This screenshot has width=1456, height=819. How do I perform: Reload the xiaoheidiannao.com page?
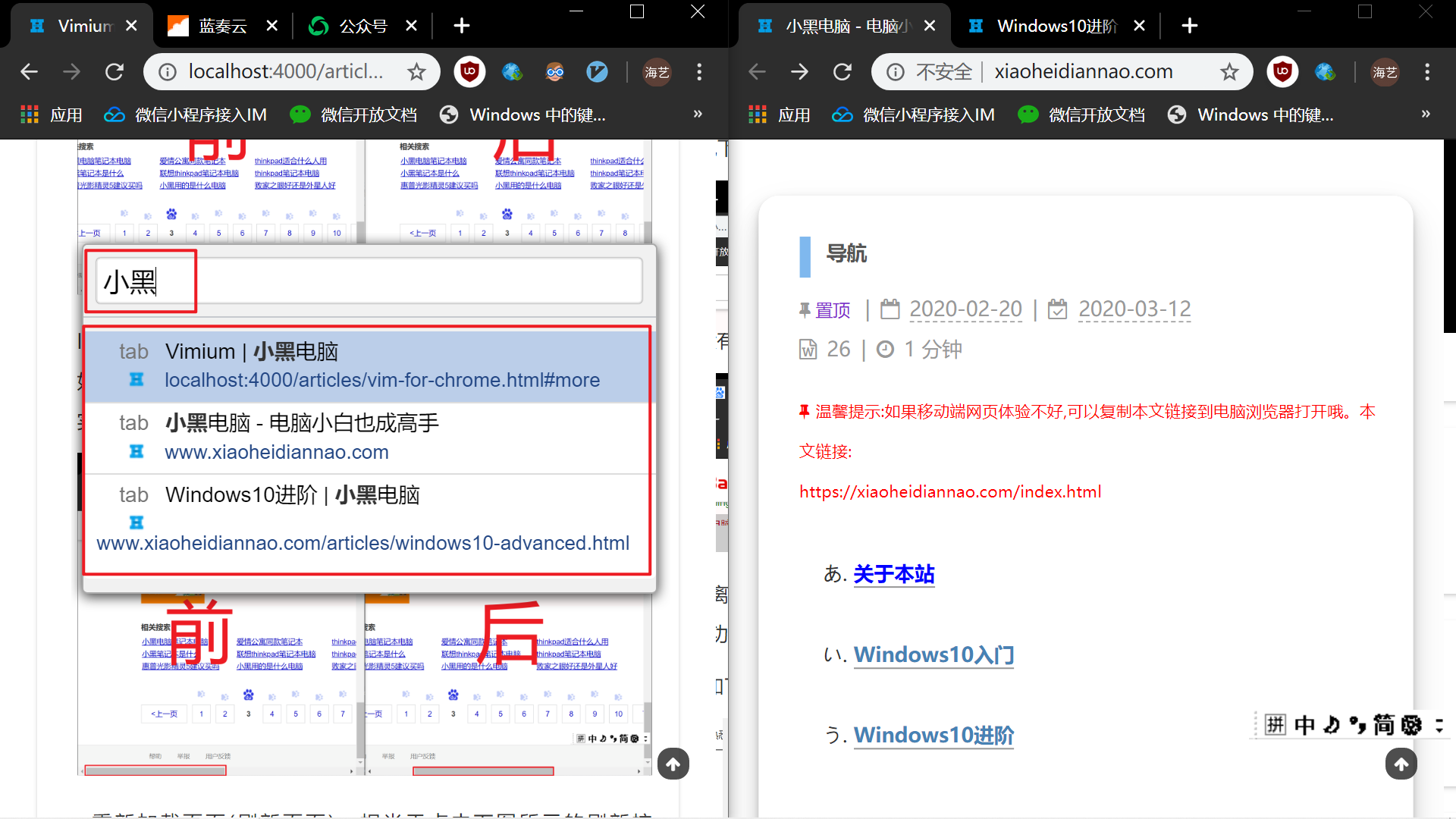pos(843,71)
